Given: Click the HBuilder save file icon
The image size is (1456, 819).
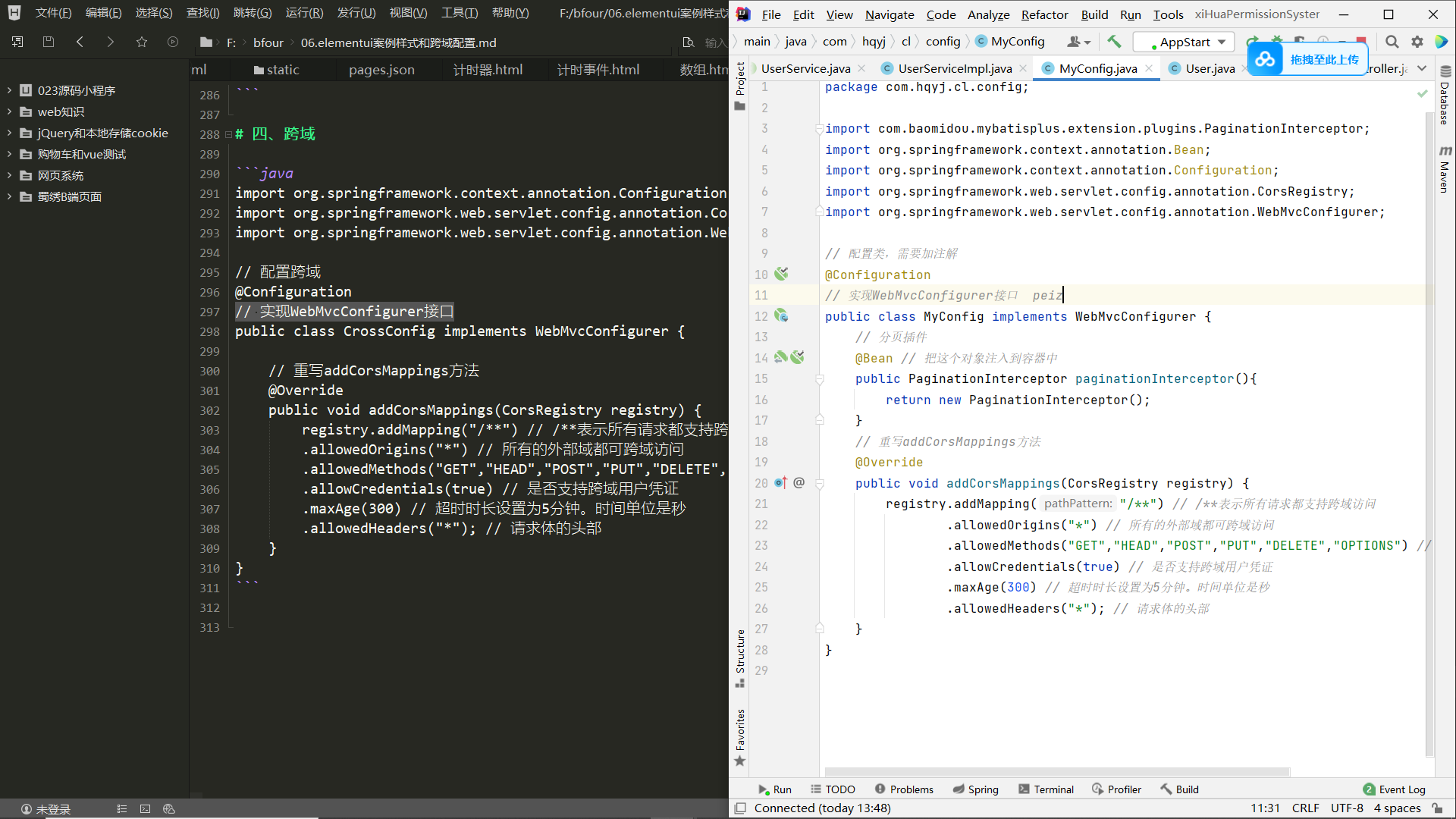Looking at the screenshot, I should coord(49,42).
